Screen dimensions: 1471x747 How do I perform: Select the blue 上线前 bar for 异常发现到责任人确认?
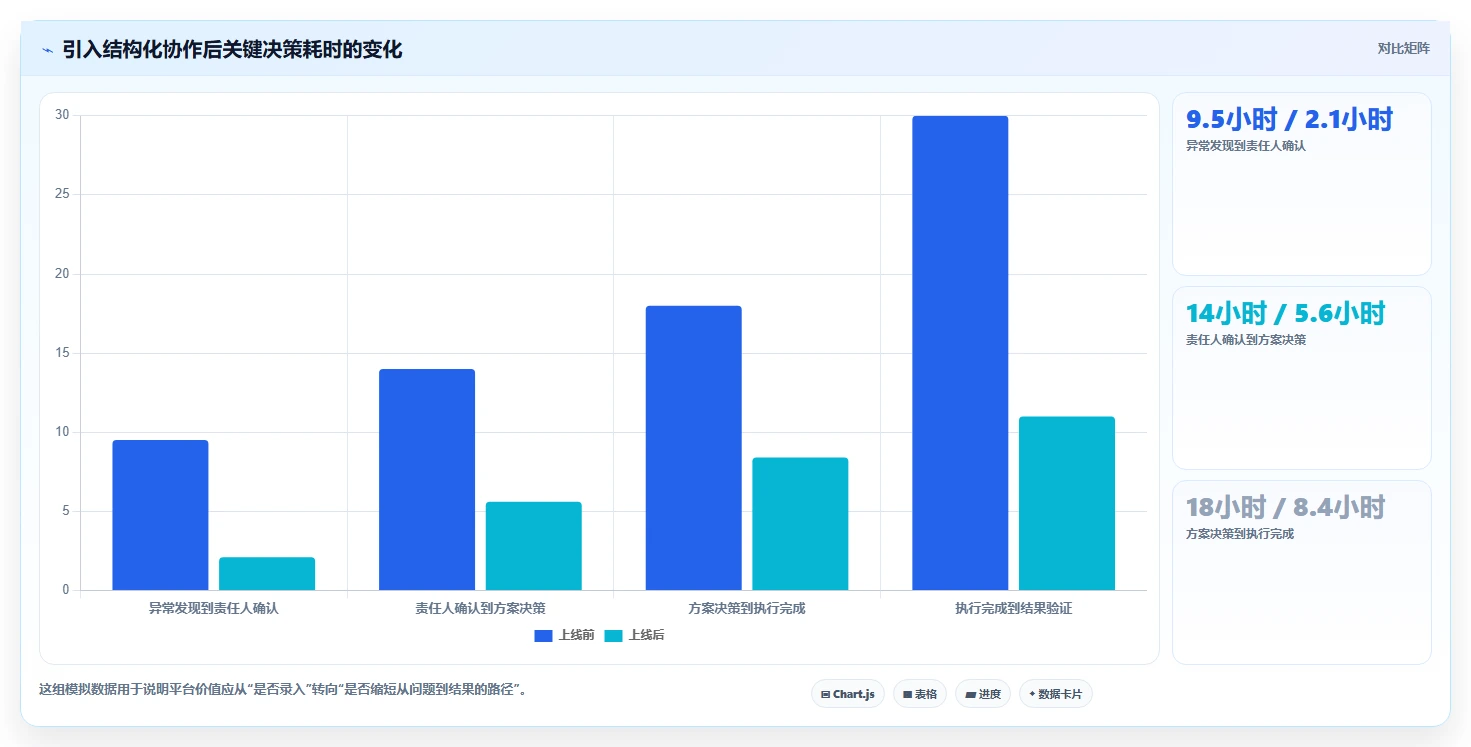[160, 515]
